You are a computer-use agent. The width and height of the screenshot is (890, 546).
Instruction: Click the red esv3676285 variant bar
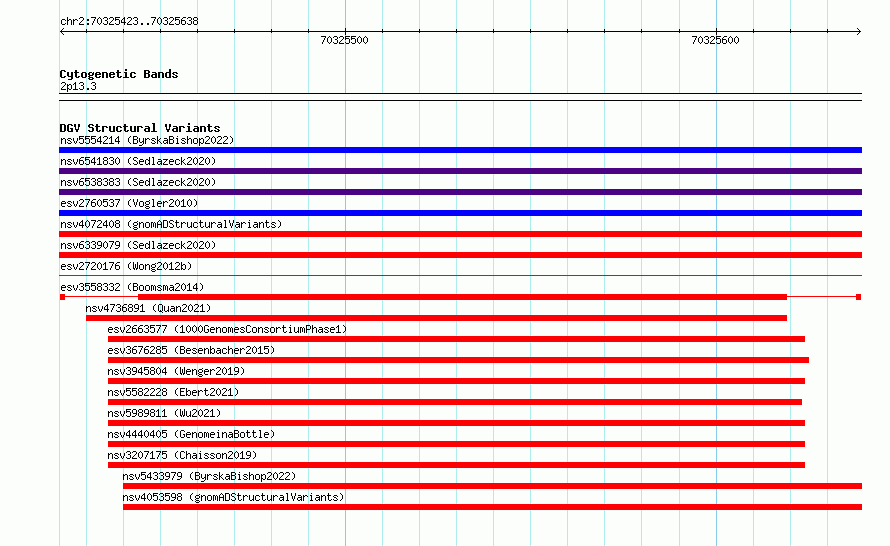[458, 360]
